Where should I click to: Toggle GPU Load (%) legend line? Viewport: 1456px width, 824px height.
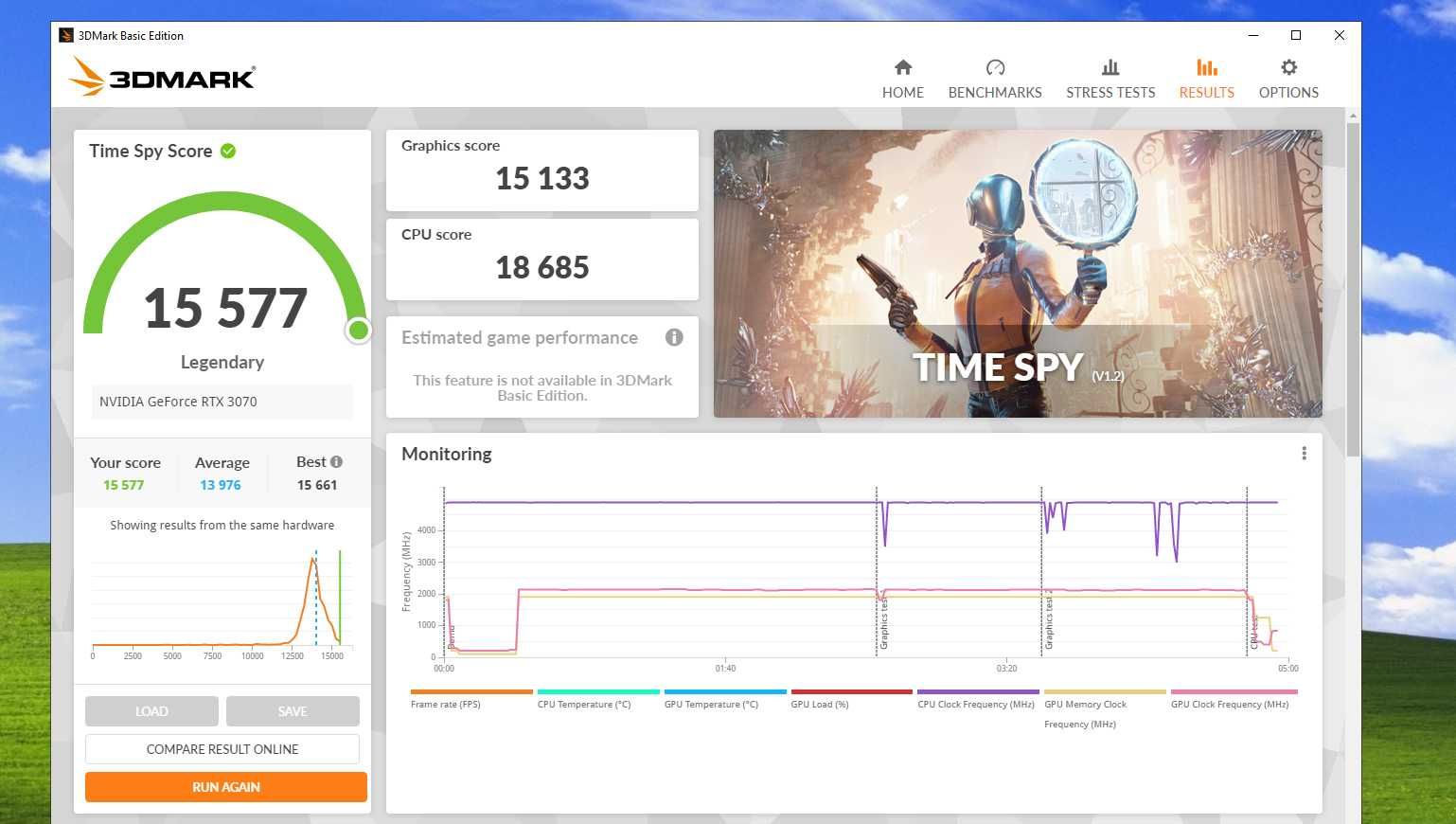tap(851, 699)
